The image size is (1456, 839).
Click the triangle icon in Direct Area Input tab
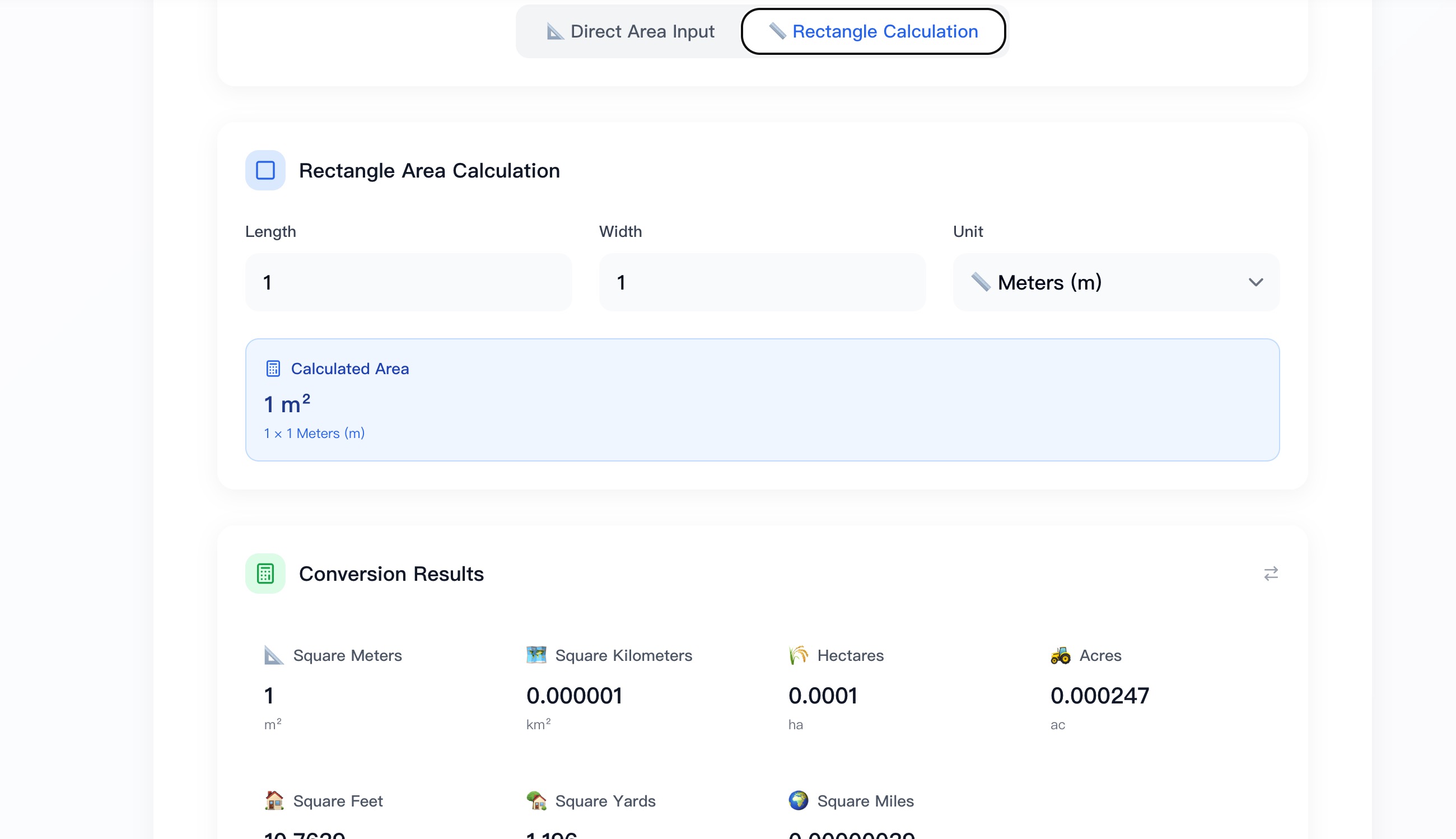(554, 32)
